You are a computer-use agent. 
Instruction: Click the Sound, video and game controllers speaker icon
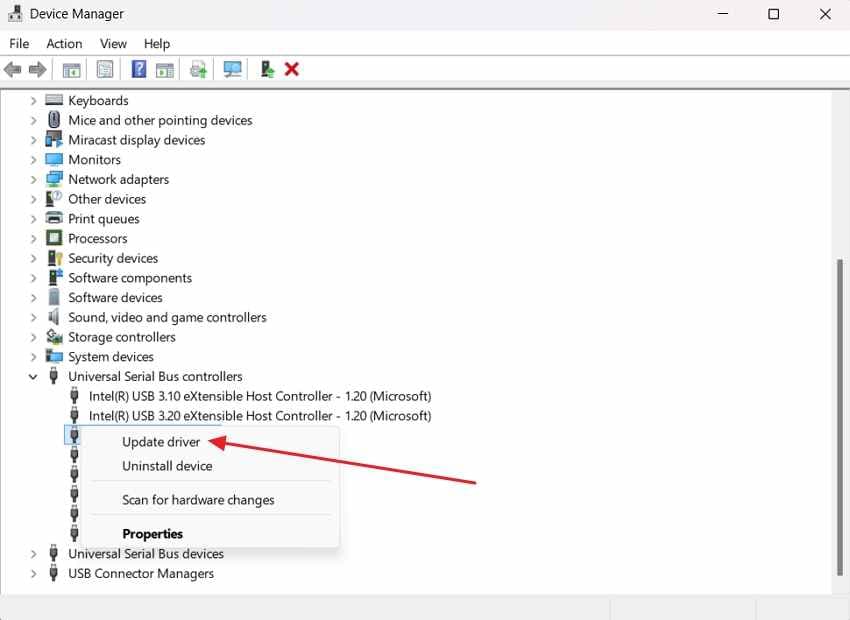click(53, 317)
